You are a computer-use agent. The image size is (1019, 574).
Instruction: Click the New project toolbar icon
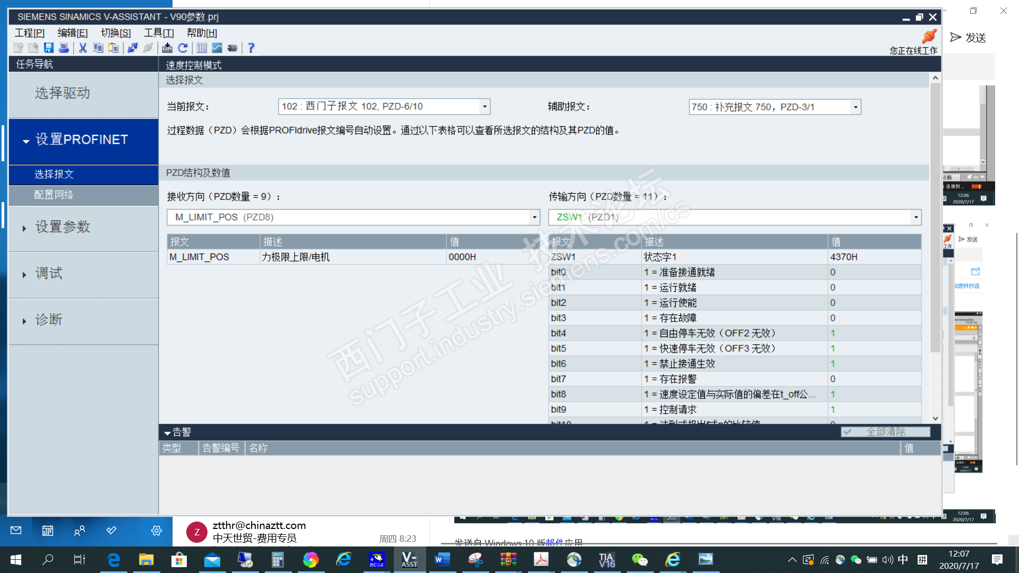coord(18,48)
